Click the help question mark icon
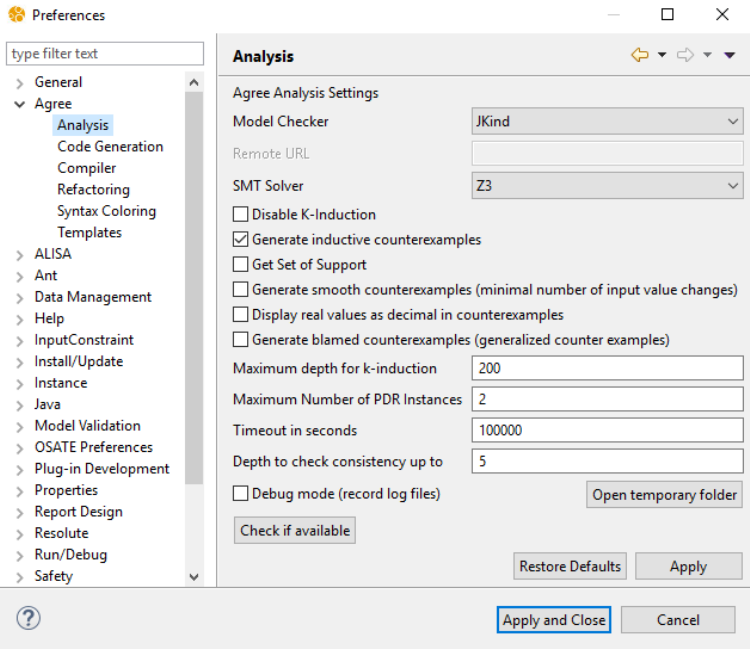Viewport: 750px width, 649px height. (28, 618)
